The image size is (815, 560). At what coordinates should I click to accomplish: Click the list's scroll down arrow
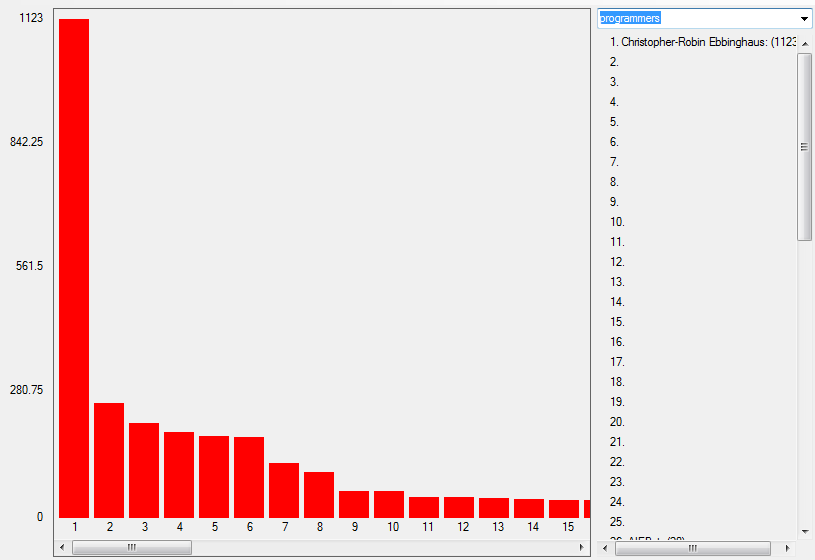tap(805, 531)
